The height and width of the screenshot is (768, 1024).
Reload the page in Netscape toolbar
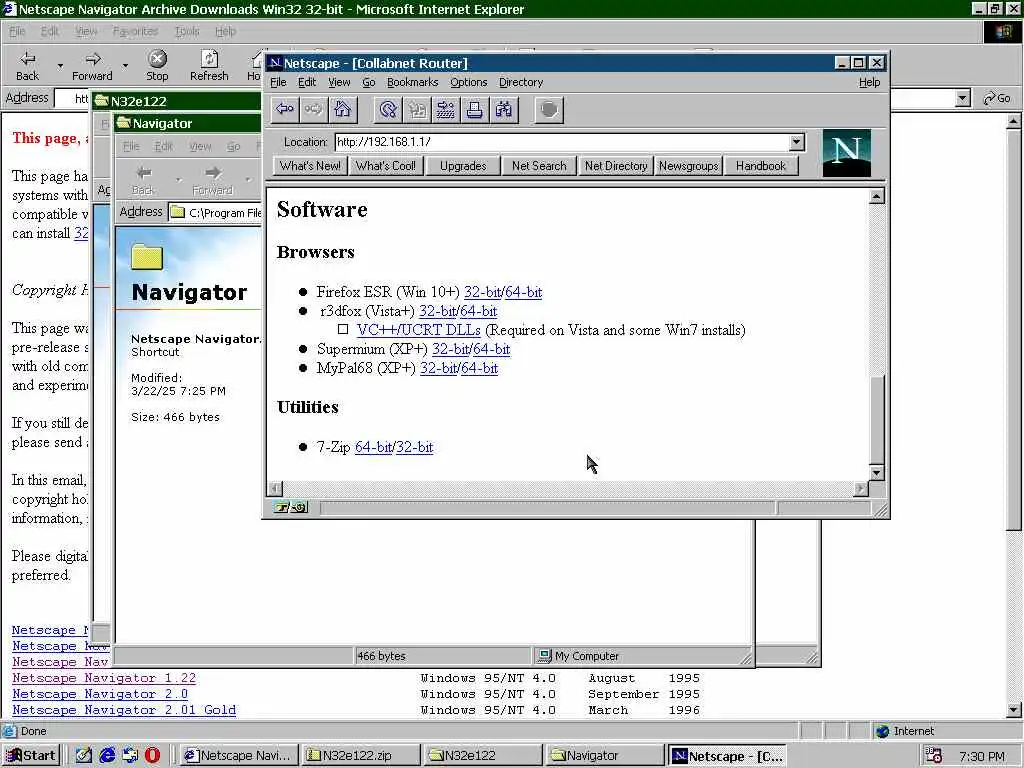(x=388, y=109)
